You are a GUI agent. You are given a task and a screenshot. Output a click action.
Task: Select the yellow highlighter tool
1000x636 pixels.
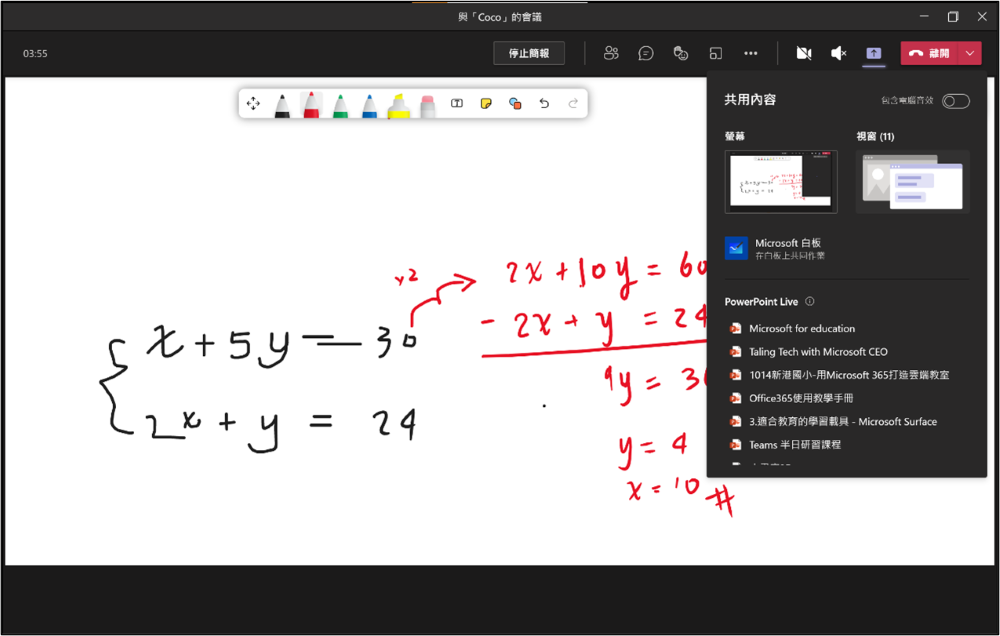(x=398, y=104)
